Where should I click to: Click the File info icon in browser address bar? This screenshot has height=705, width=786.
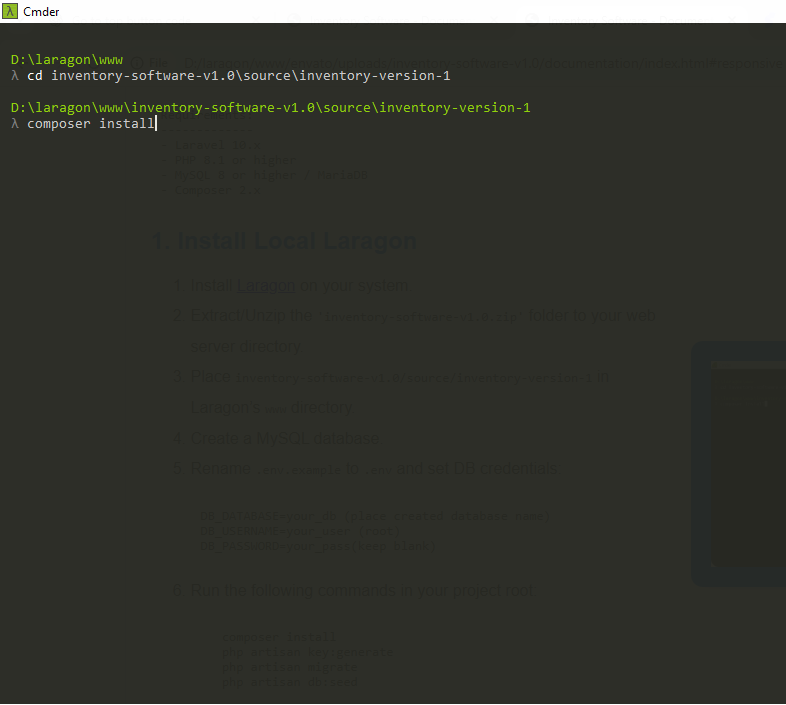pos(137,63)
